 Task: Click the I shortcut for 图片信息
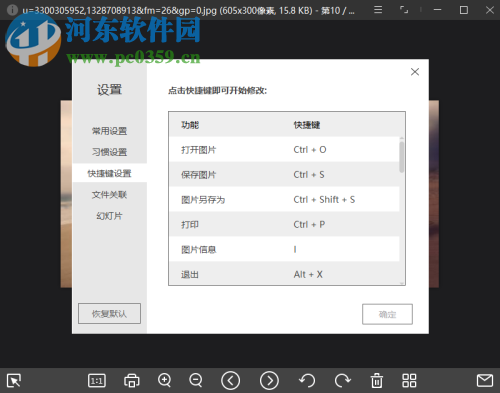click(295, 249)
